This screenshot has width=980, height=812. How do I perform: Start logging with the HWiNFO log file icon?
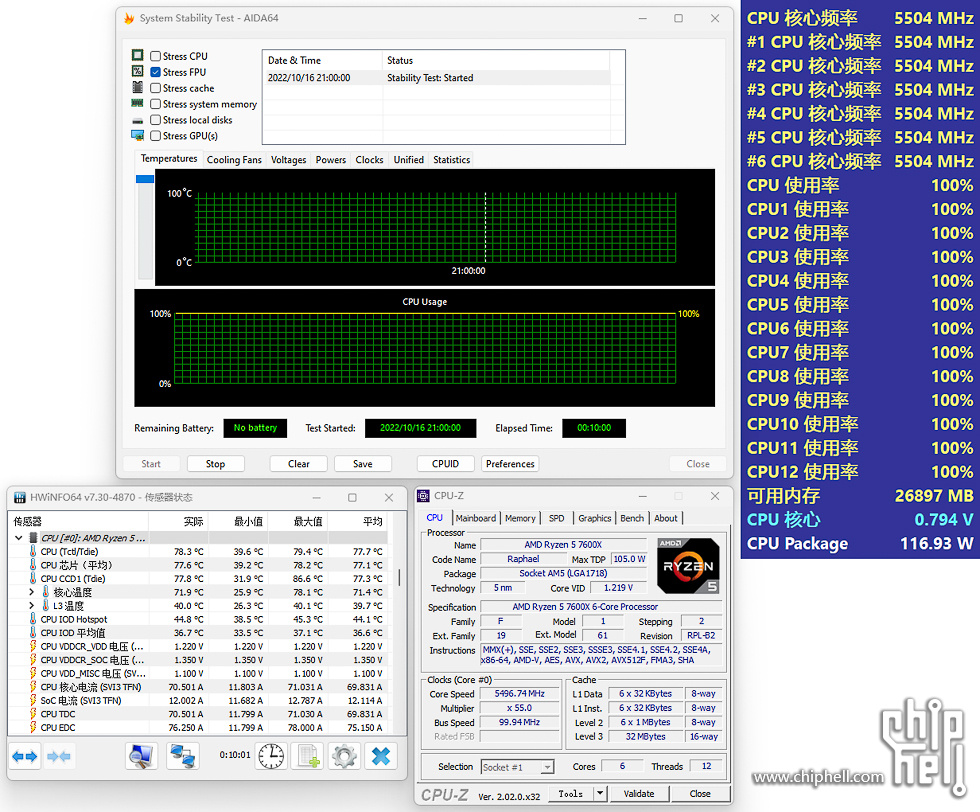click(x=308, y=757)
